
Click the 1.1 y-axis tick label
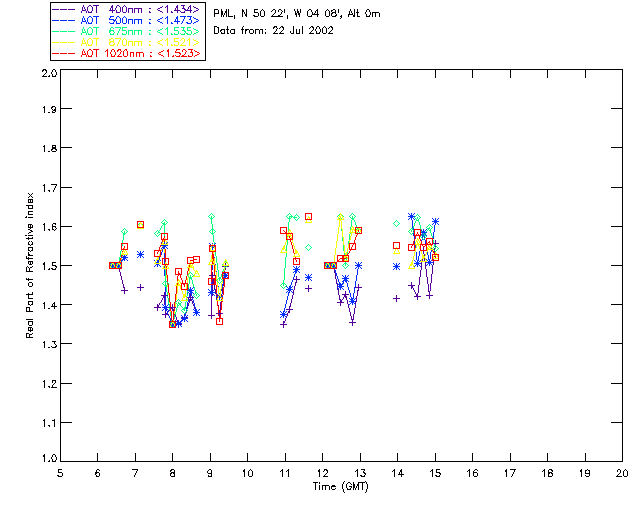[49, 423]
